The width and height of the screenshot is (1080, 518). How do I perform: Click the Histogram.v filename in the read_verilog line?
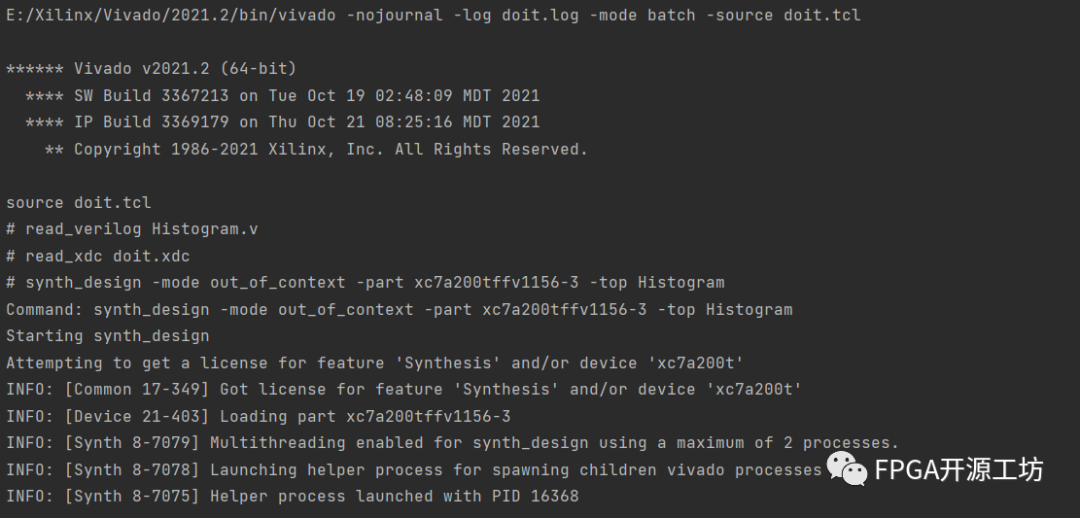(204, 229)
